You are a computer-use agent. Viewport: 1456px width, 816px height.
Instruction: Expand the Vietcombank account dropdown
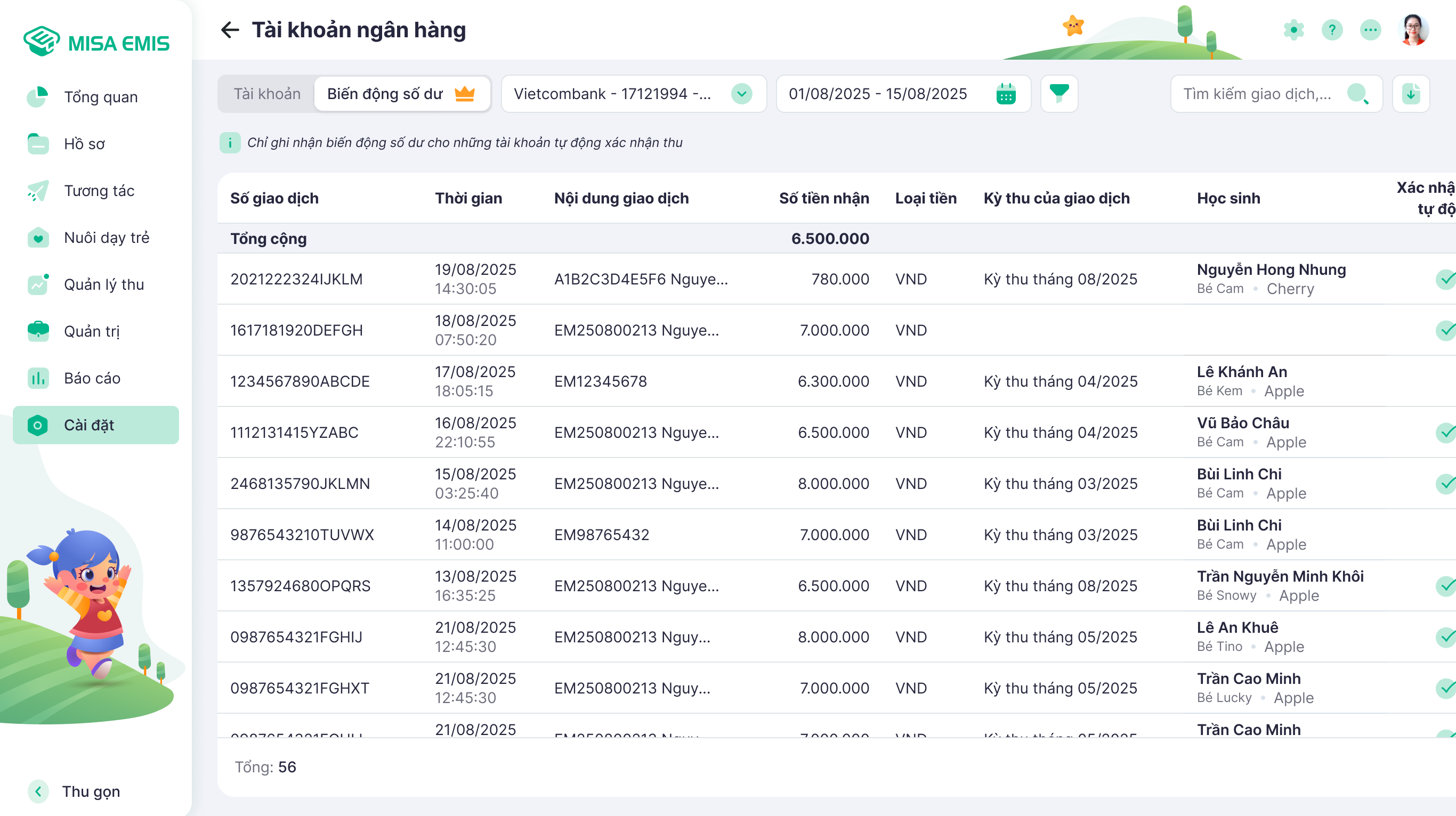(x=741, y=94)
